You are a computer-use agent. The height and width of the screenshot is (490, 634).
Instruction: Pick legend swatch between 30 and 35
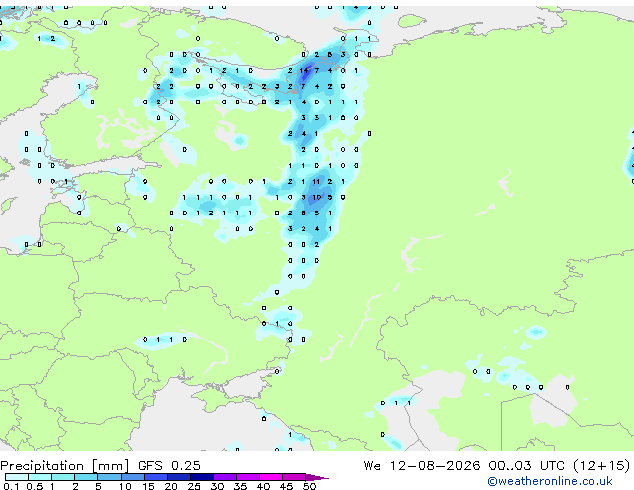(x=225, y=477)
